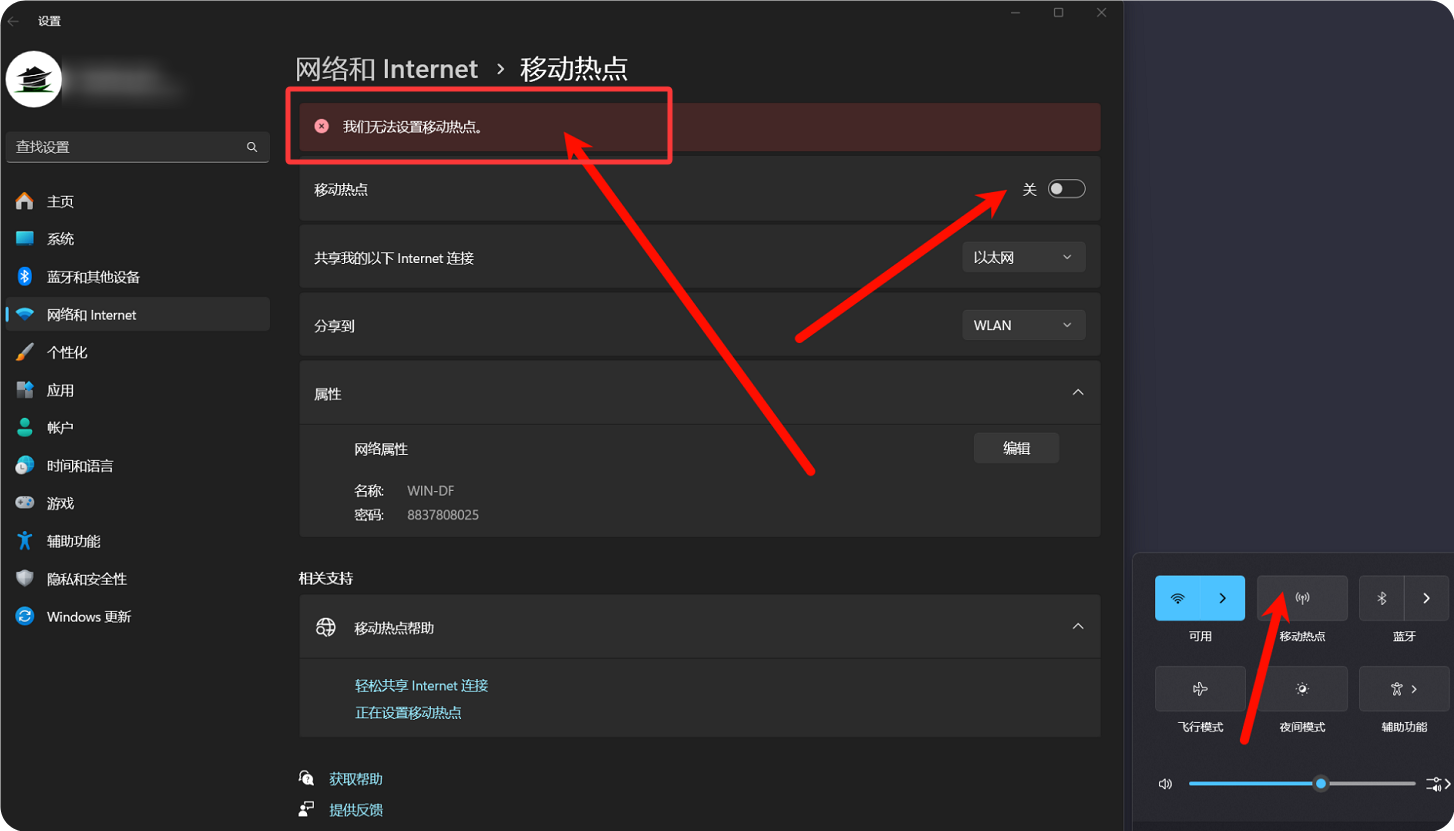Click the hotspot name WIN-DF
This screenshot has height=831, width=1454.
431,491
